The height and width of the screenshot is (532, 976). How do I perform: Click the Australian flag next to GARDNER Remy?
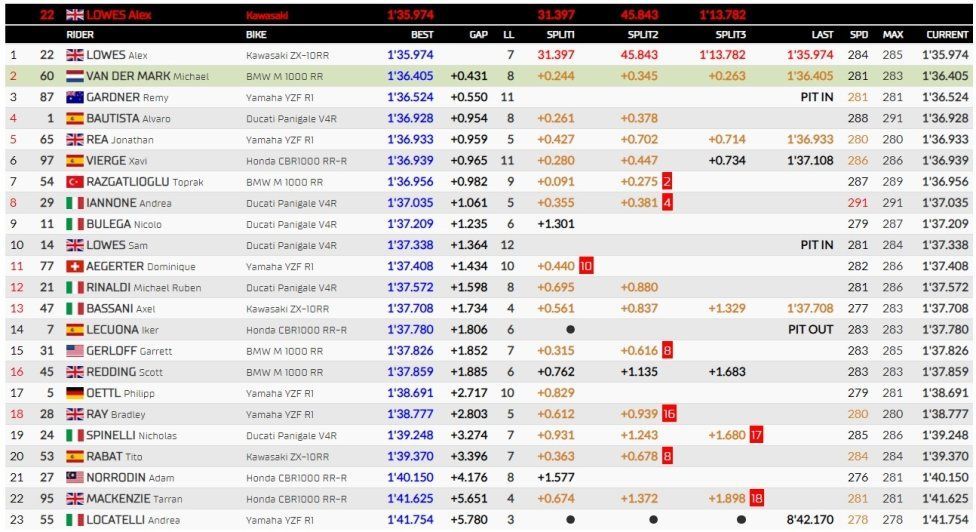coord(75,98)
